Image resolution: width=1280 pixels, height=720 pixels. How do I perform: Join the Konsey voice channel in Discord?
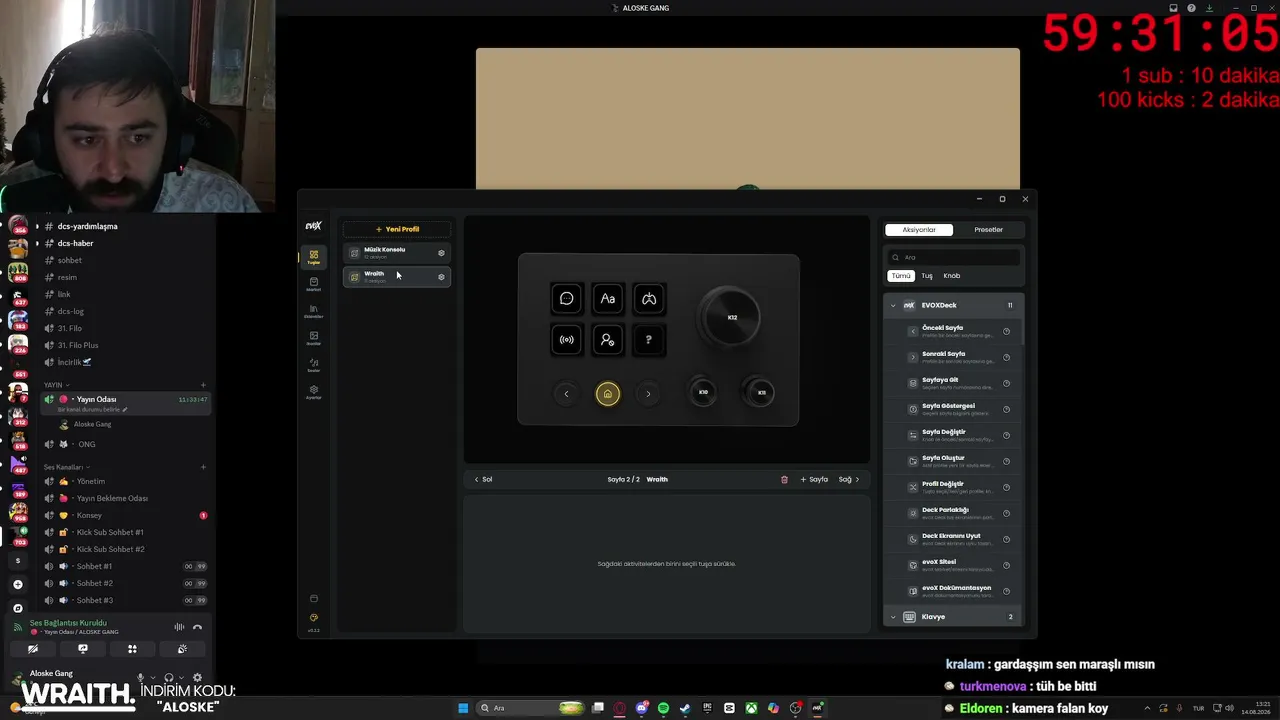pyautogui.click(x=126, y=515)
